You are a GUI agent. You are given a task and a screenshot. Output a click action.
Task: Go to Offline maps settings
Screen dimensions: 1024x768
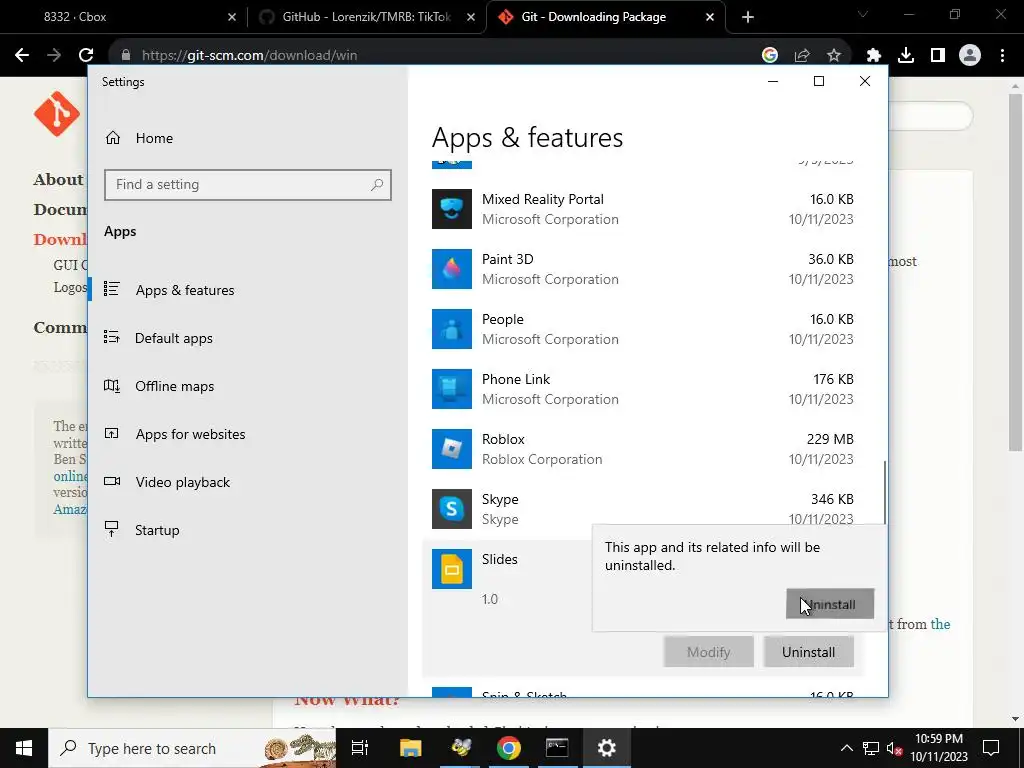[x=174, y=386]
